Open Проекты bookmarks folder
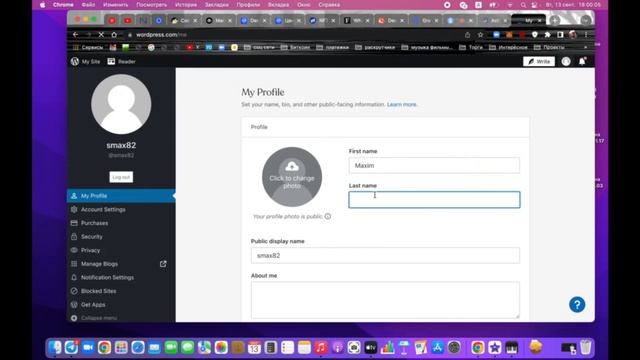The image size is (640, 360). click(549, 47)
